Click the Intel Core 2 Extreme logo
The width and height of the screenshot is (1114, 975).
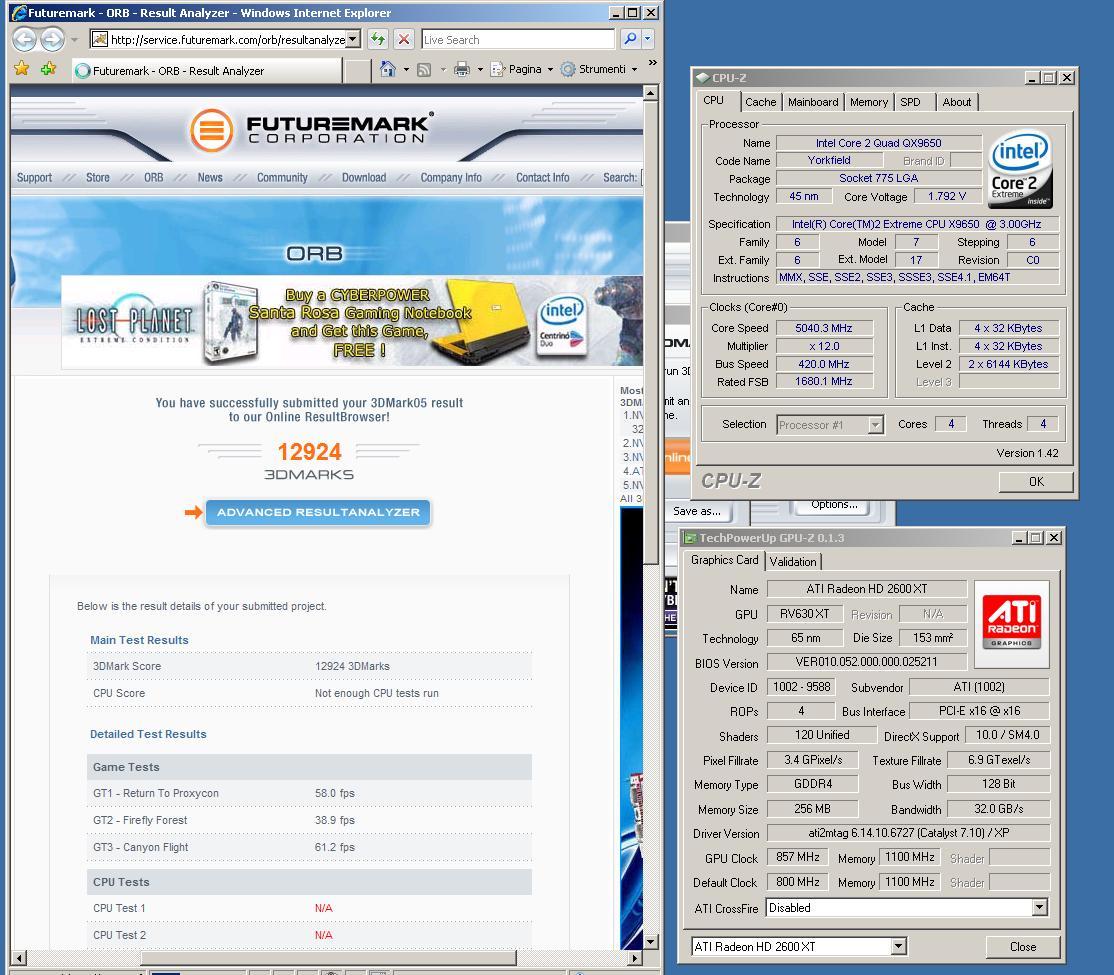[x=1020, y=168]
